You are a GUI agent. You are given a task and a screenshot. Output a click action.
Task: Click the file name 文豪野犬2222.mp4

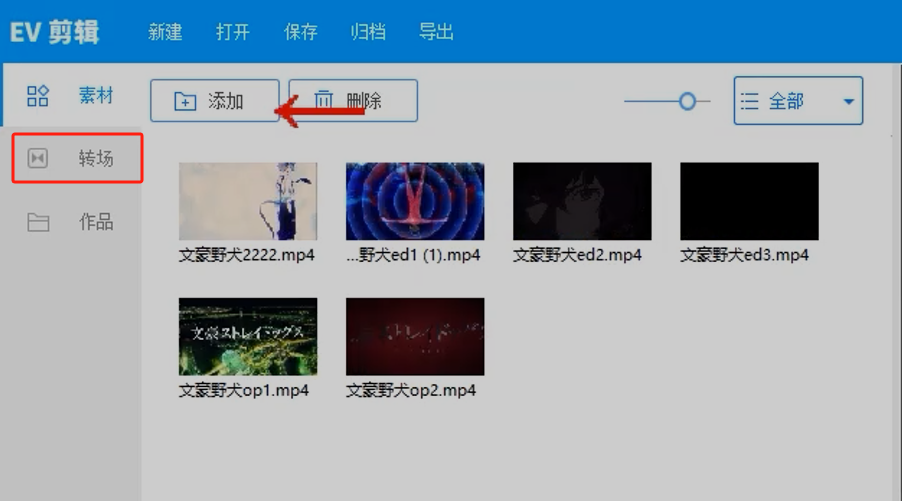pos(247,255)
